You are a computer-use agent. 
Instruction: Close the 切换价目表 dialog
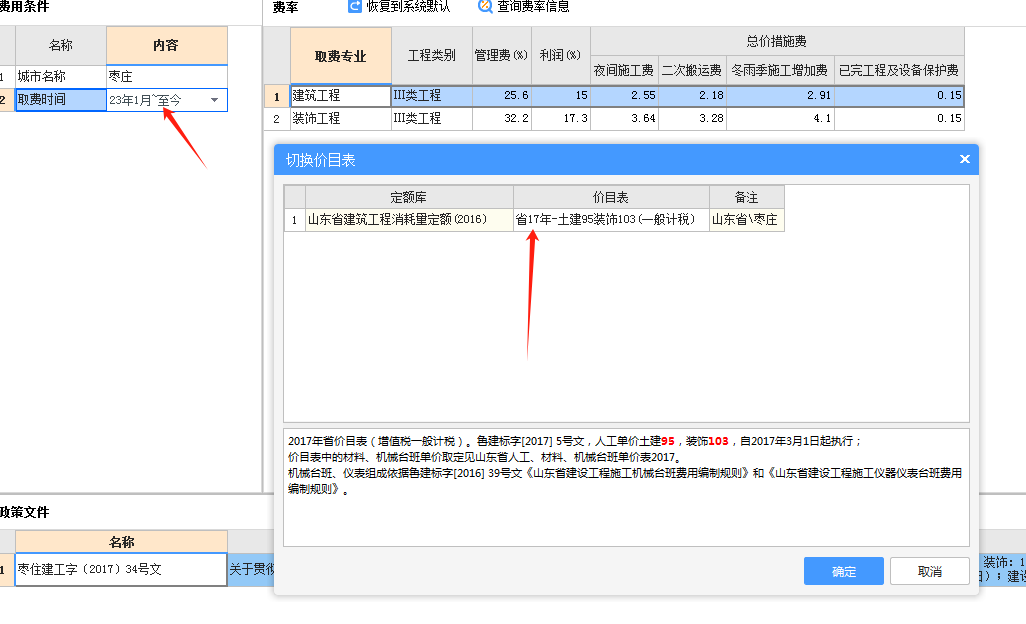coord(964,159)
